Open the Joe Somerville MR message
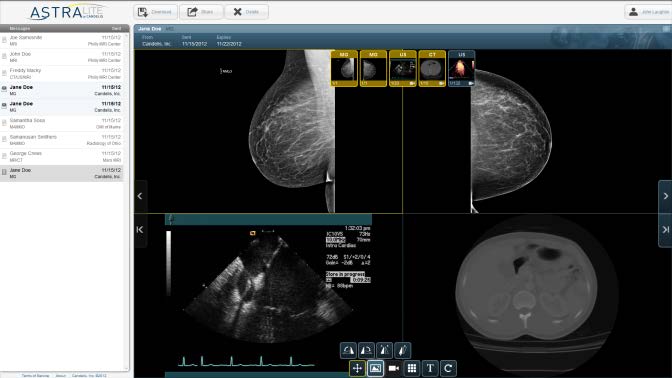The height and width of the screenshot is (378, 672). (62, 41)
